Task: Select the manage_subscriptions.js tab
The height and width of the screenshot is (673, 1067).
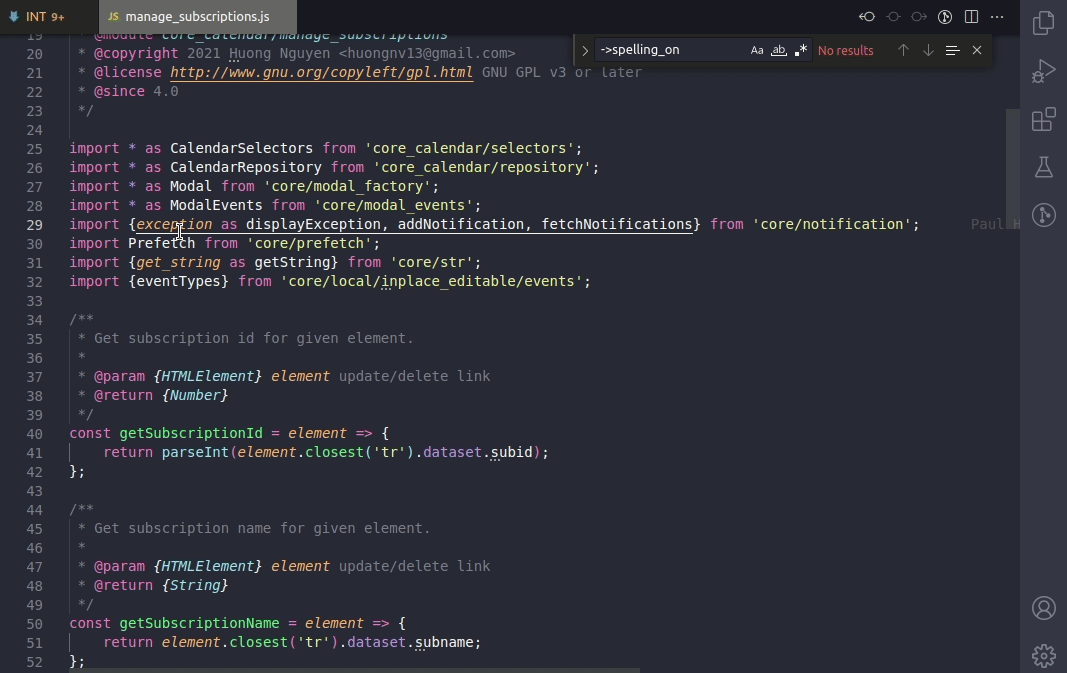Action: (197, 17)
